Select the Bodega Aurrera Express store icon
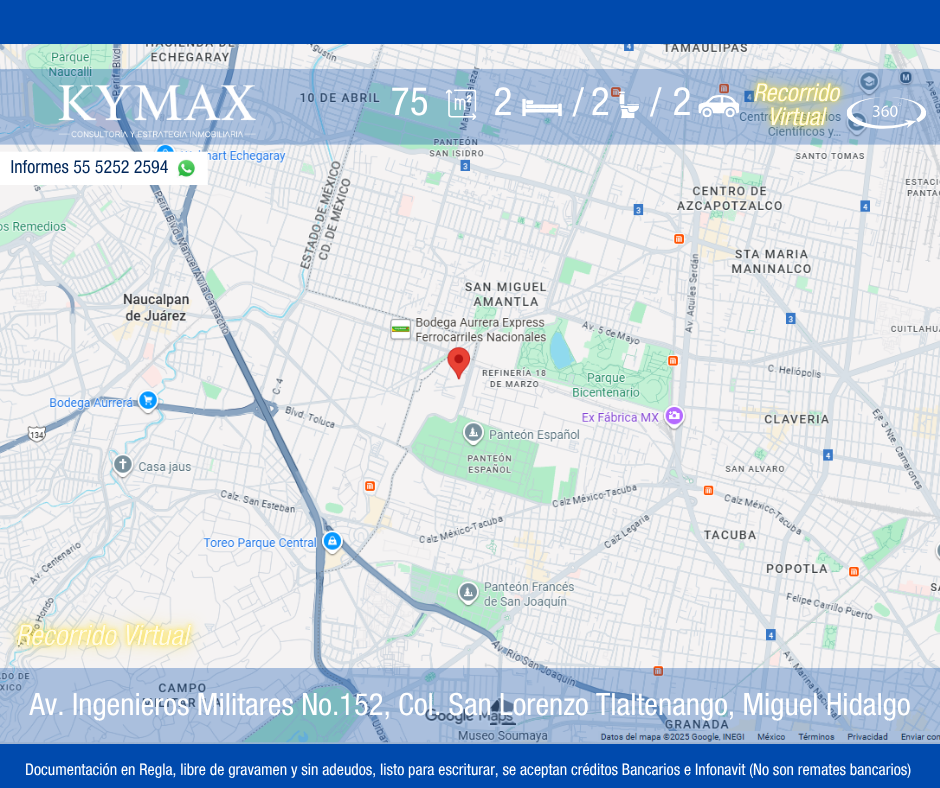The image size is (940, 788). 401,329
